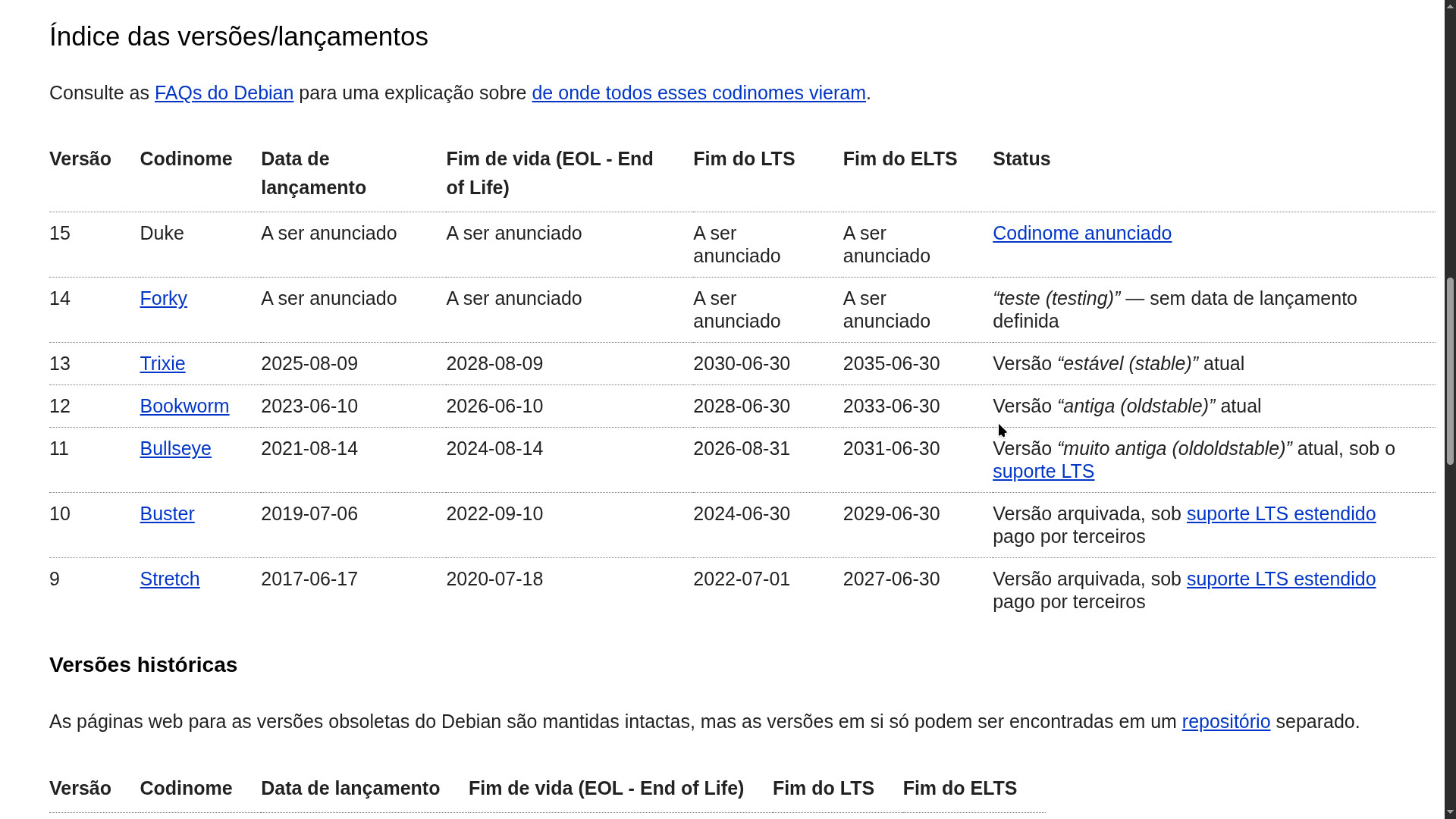Viewport: 1456px width, 819px height.
Task: Open the 'repositório' link
Action: point(1225,721)
